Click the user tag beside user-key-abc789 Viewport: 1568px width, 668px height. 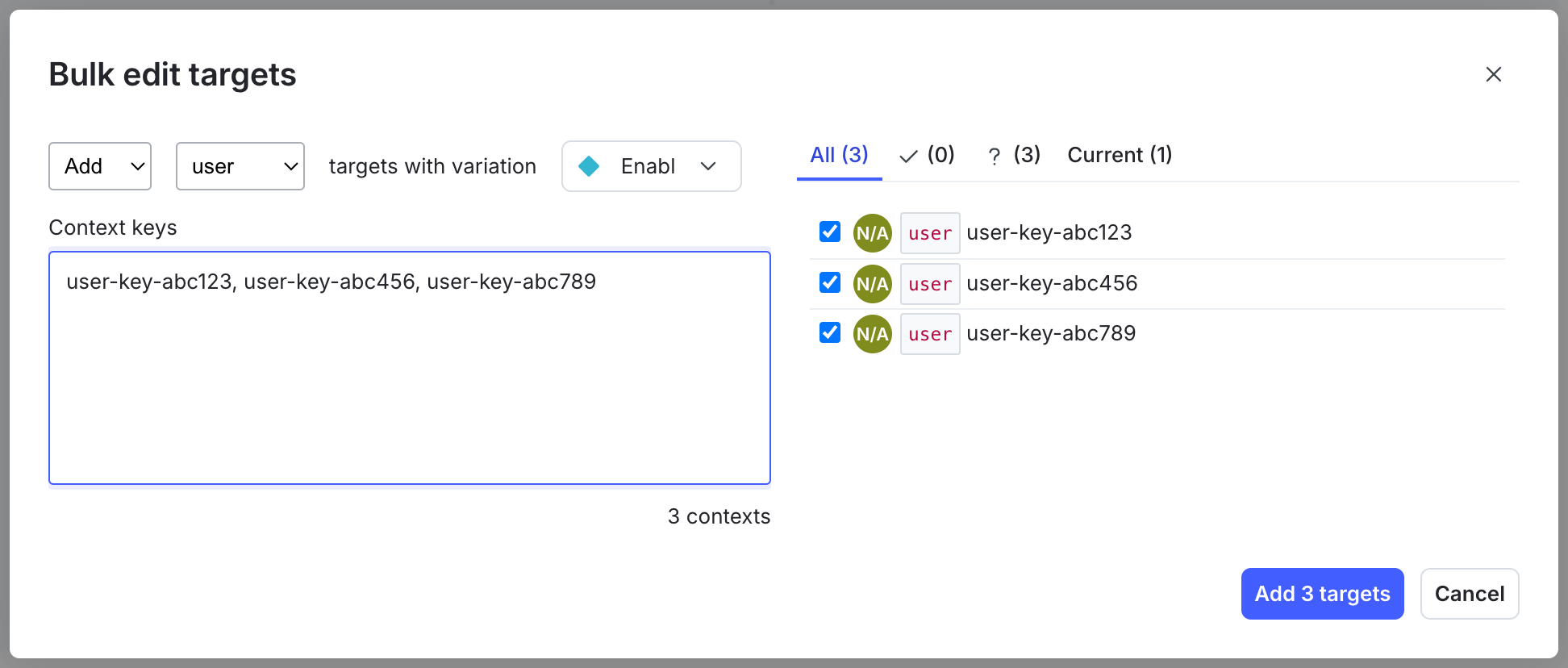tap(930, 334)
